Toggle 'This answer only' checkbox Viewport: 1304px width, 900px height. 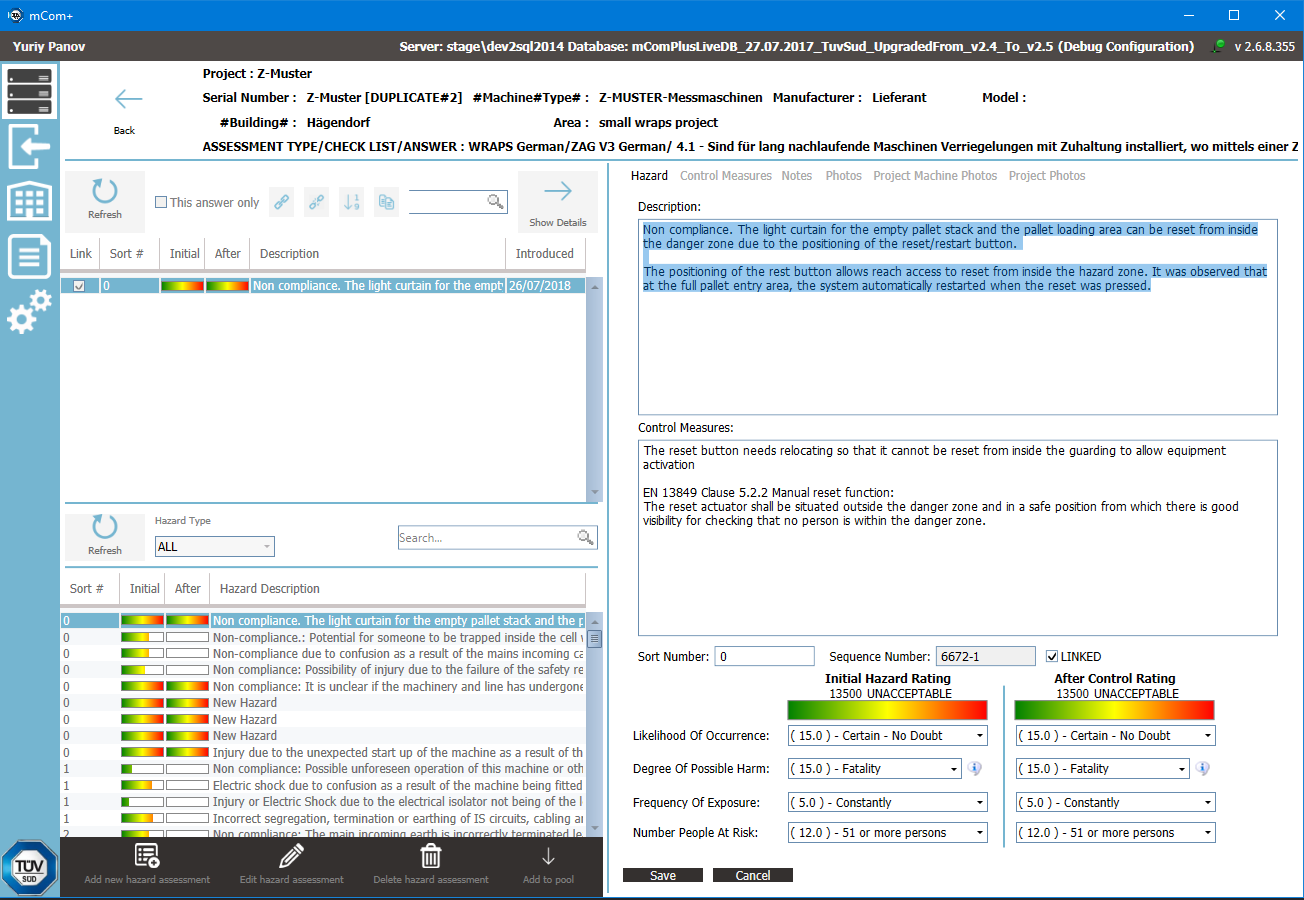[x=161, y=202]
